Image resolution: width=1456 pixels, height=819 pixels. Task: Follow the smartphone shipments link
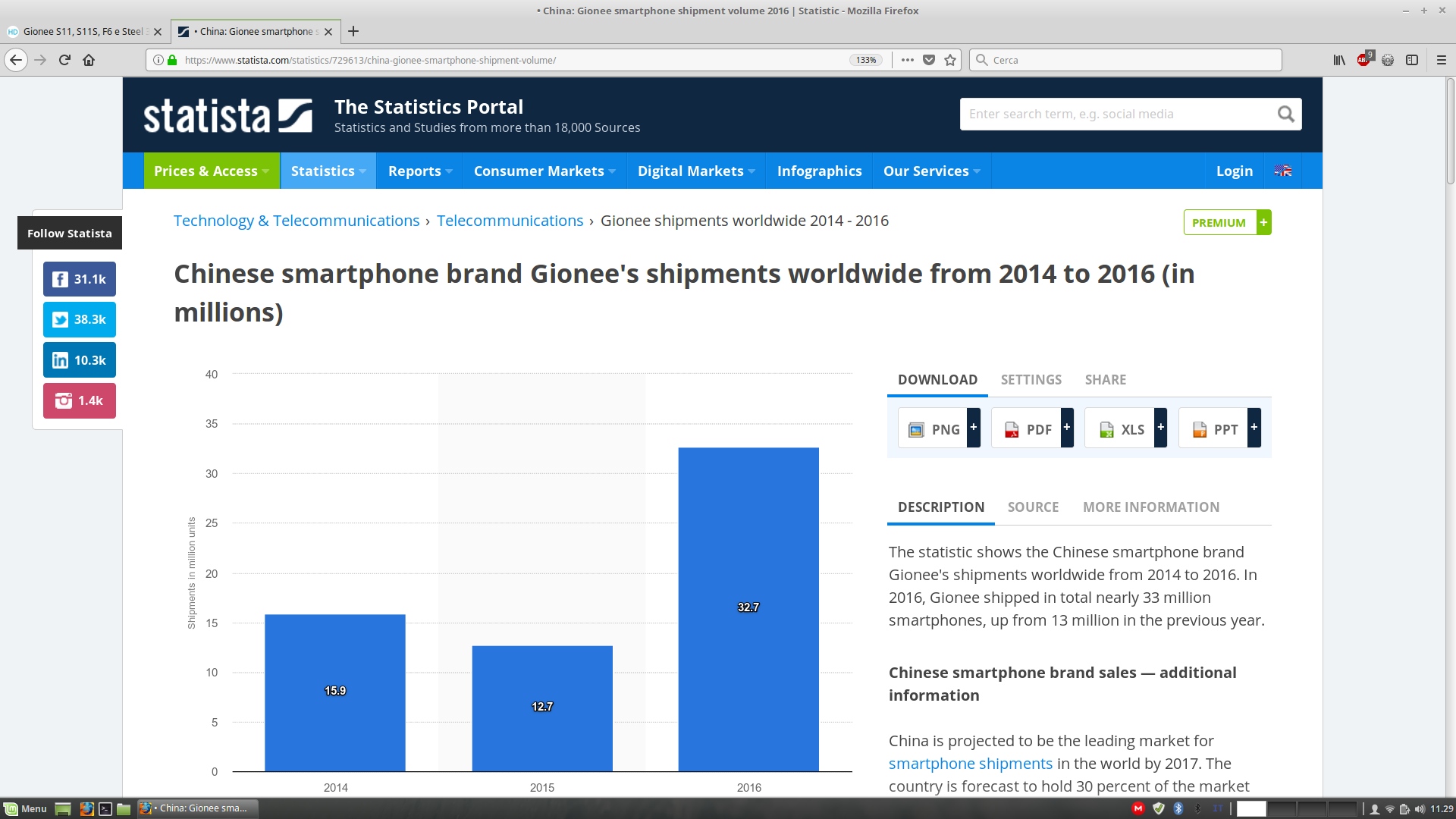pos(971,764)
